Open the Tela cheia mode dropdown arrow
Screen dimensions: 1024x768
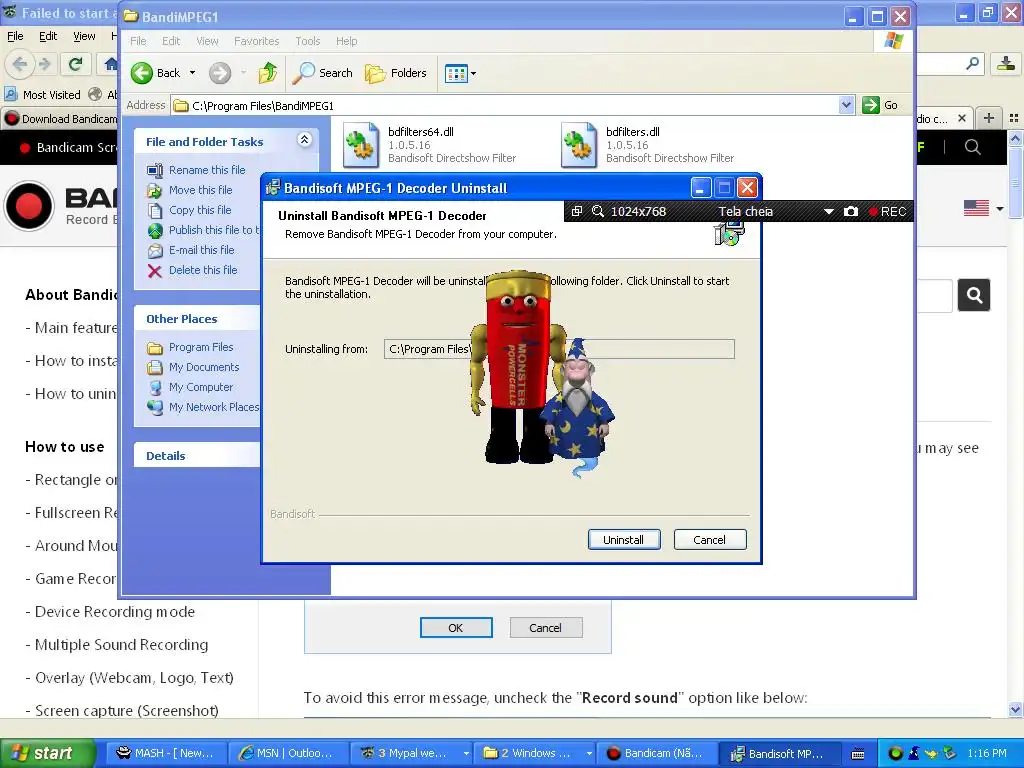[x=829, y=212]
